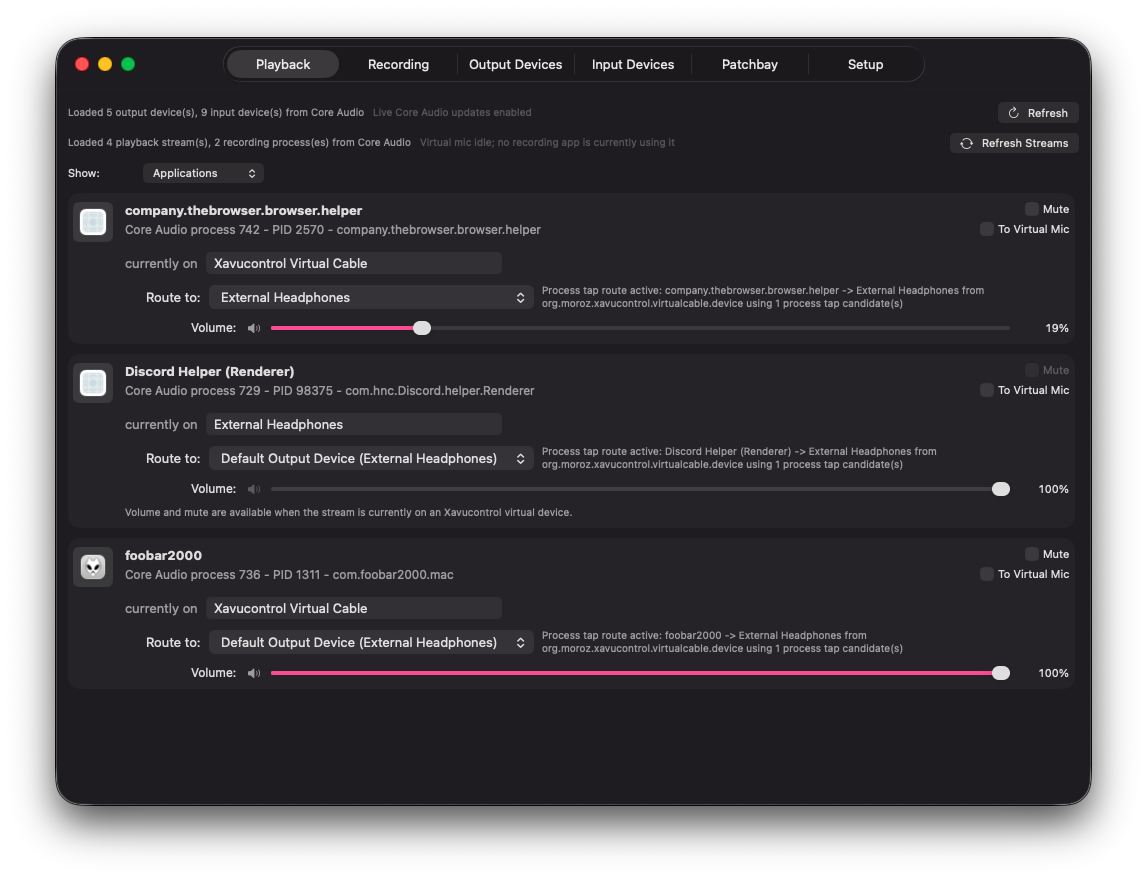
Task: Click speaker icon beside Discord Helper volume
Action: (254, 489)
